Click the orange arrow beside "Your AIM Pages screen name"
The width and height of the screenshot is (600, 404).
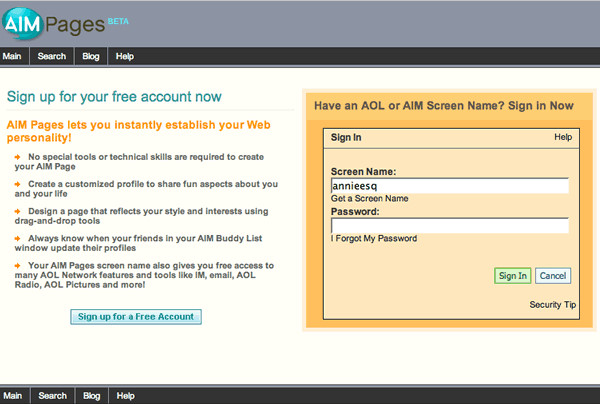(18, 266)
